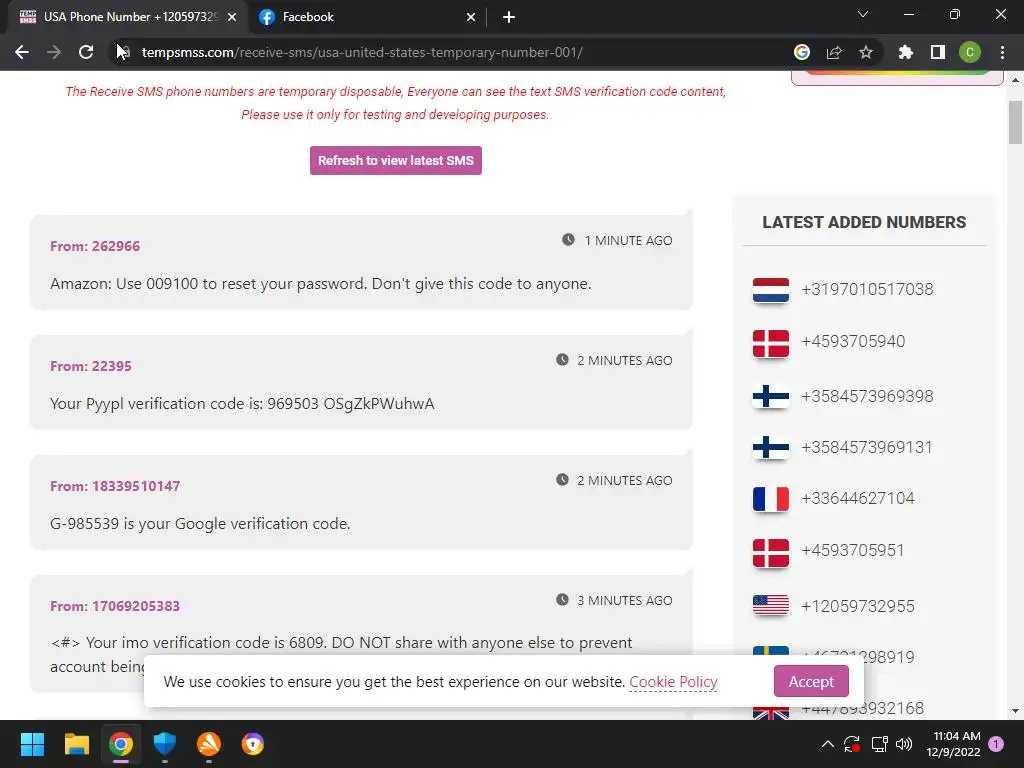Click the scrollbar down arrow

tap(1015, 711)
